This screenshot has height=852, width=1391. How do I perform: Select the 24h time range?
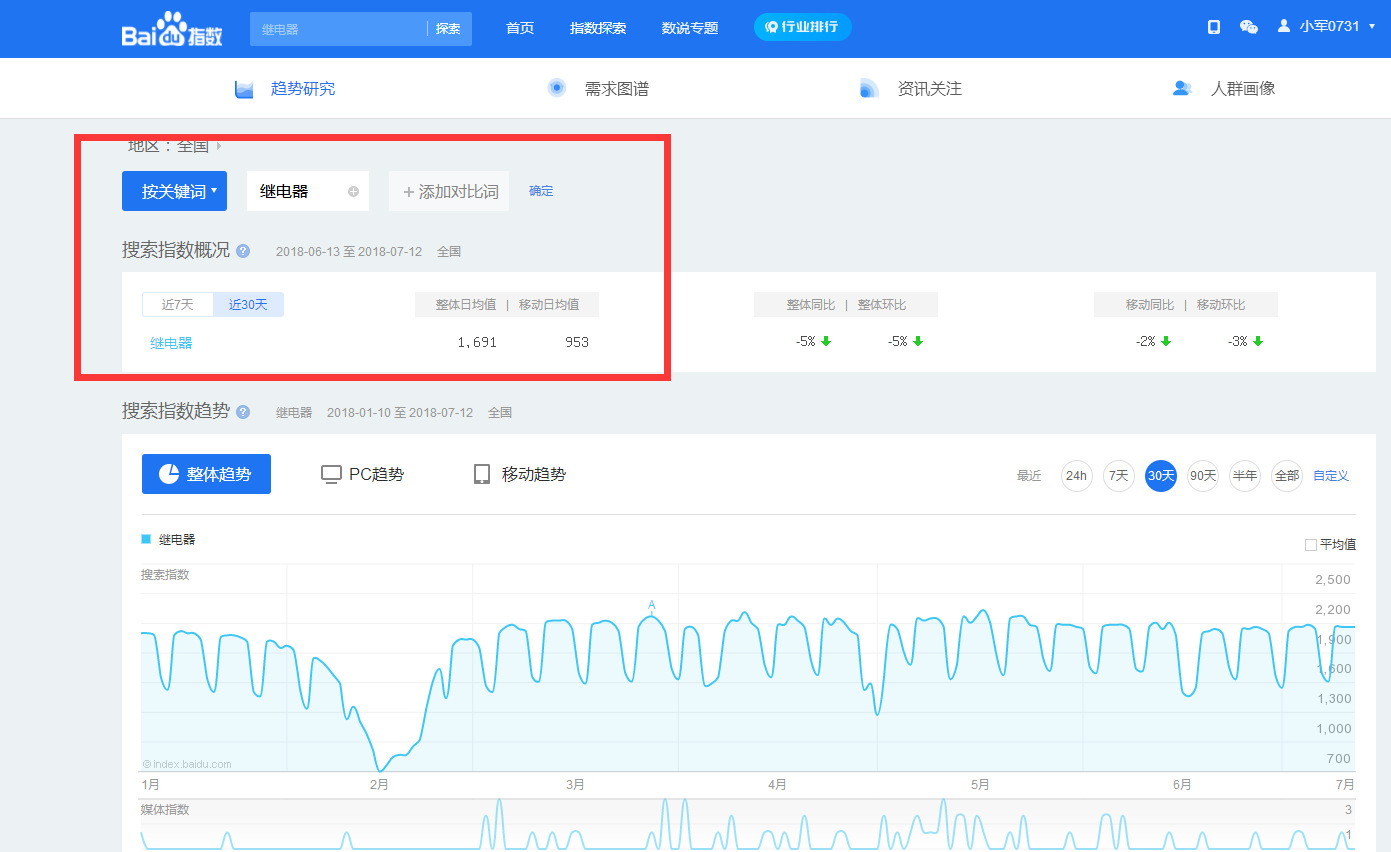tap(1076, 476)
